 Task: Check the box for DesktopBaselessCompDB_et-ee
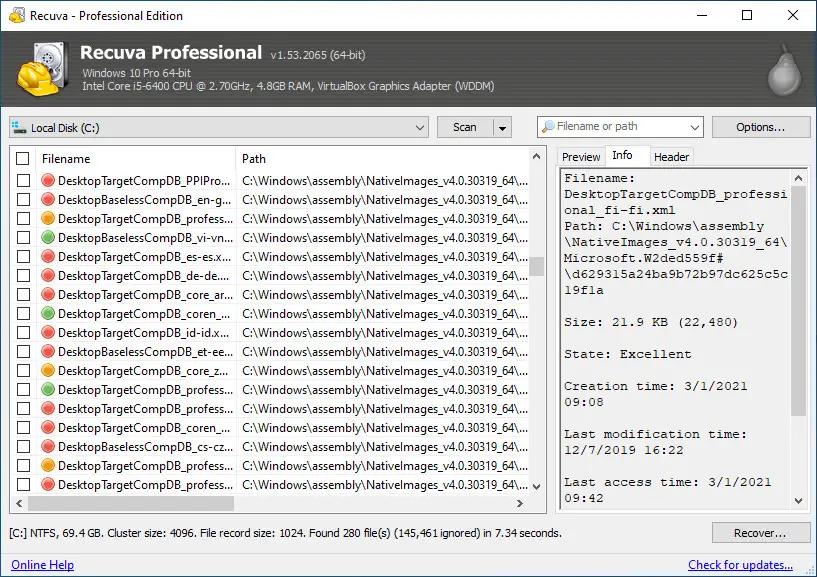[23, 352]
